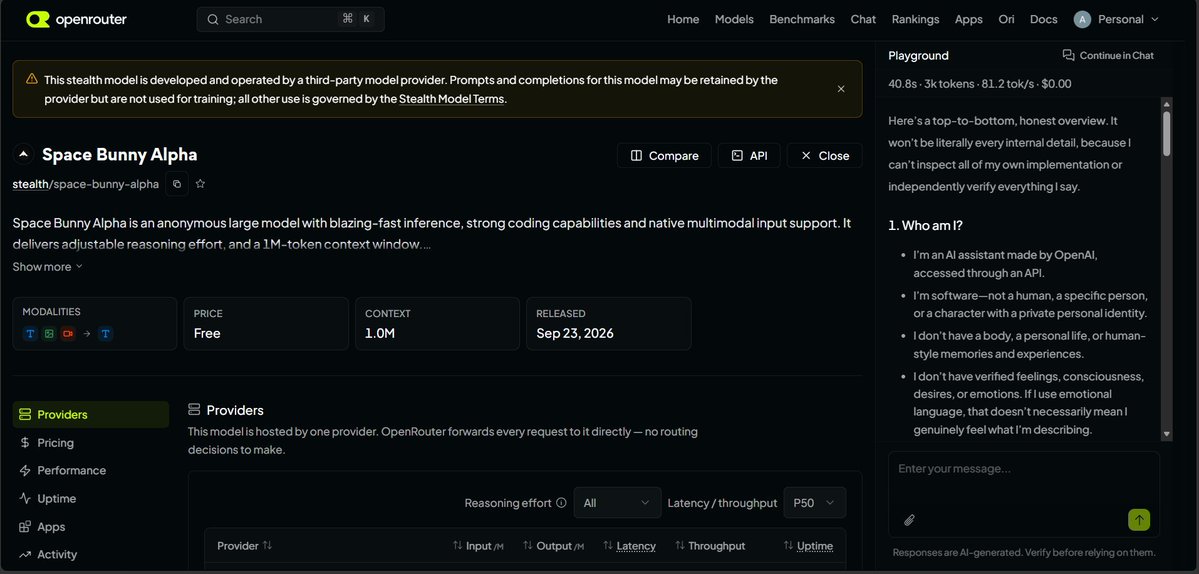The height and width of the screenshot is (574, 1199).
Task: Sort providers by the Provider column
Action: 244,546
